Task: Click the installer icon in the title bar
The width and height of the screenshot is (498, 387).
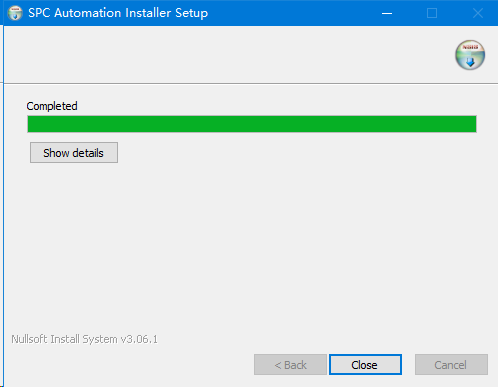Action: click(15, 13)
